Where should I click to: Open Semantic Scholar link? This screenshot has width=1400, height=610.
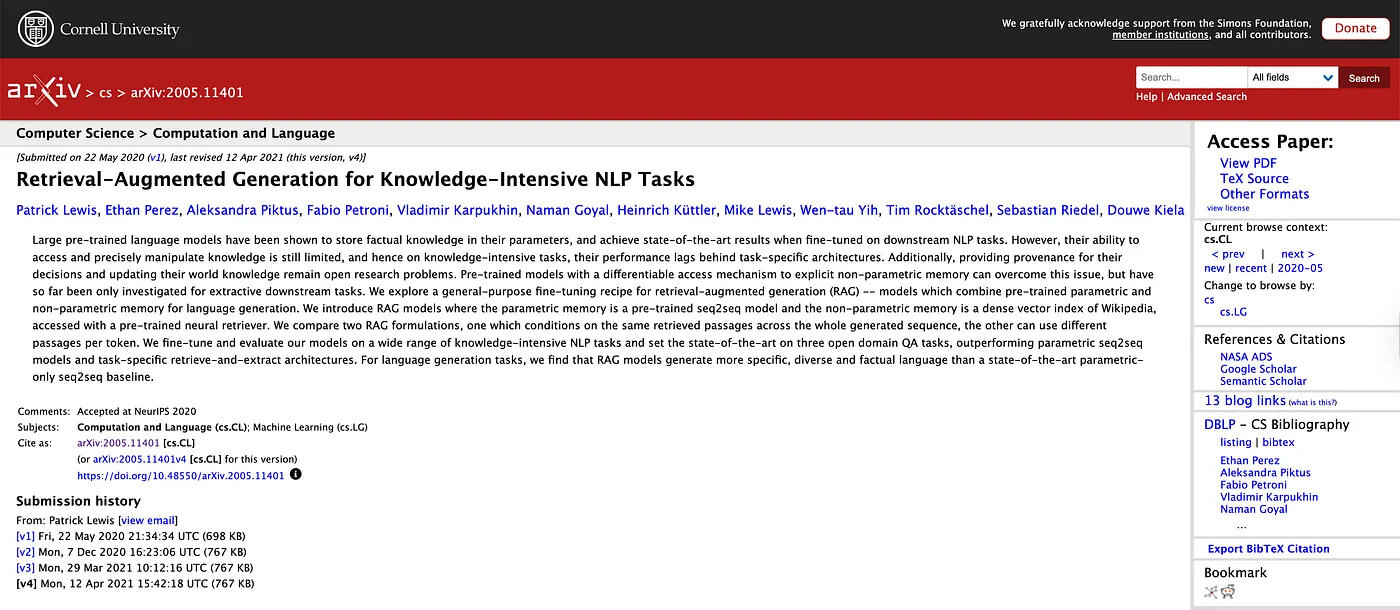(x=1263, y=381)
